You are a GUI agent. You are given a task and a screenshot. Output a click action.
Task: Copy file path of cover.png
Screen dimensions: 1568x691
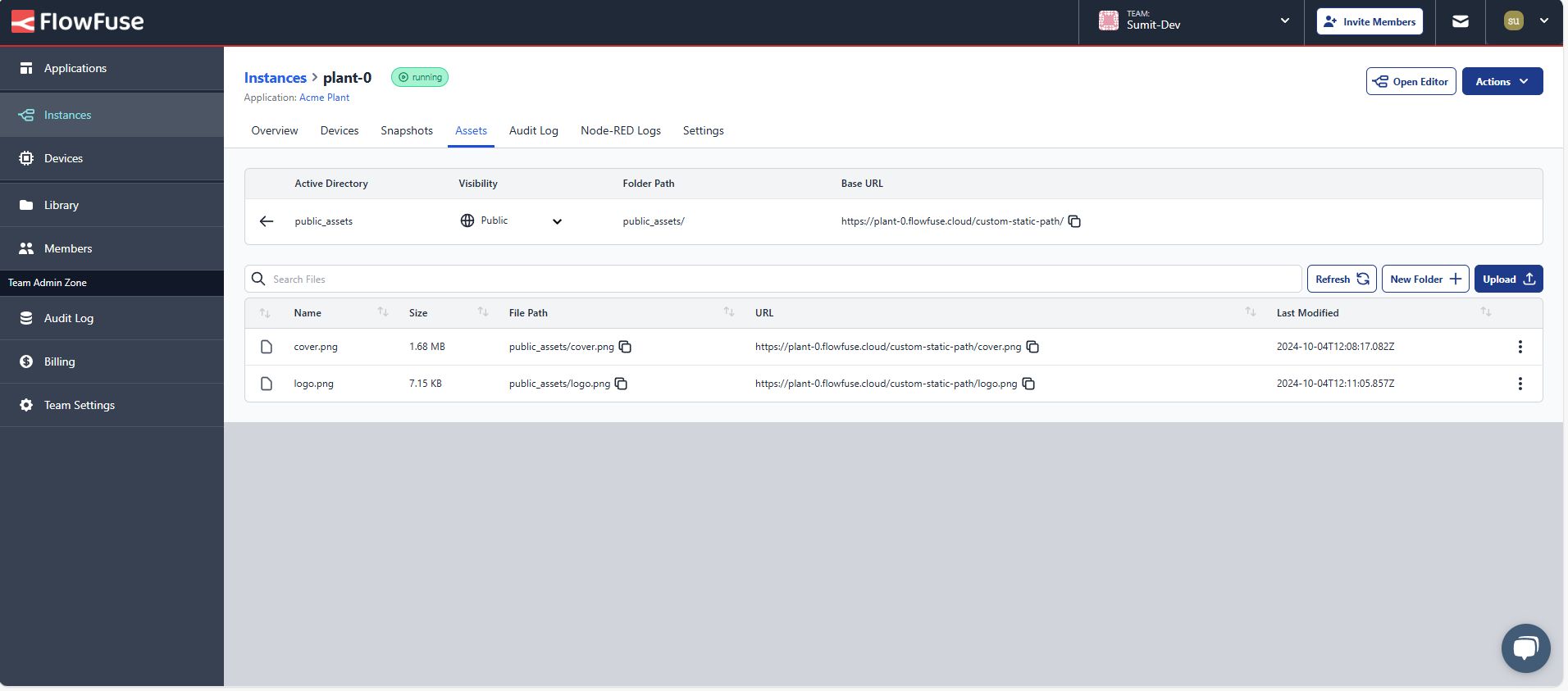[625, 347]
